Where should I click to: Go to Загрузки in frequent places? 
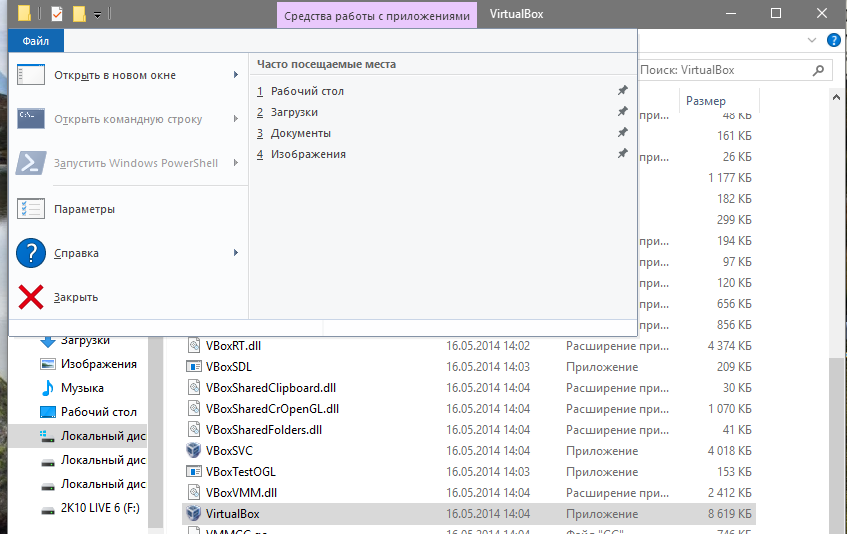pos(294,112)
